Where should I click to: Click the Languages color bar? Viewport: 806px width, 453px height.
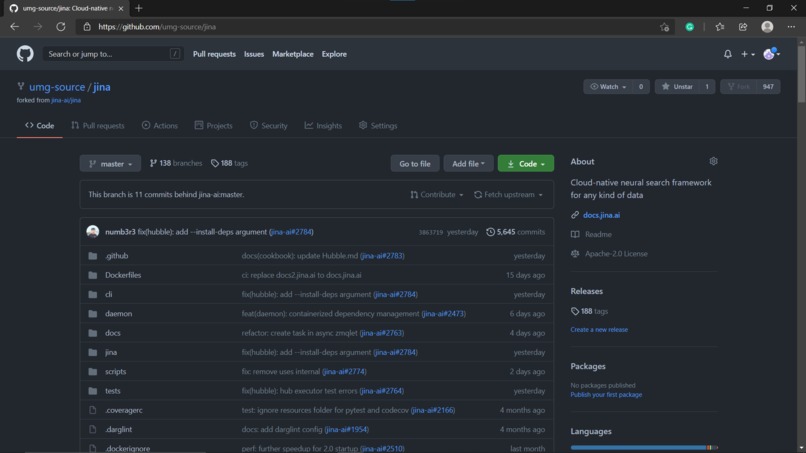click(644, 448)
